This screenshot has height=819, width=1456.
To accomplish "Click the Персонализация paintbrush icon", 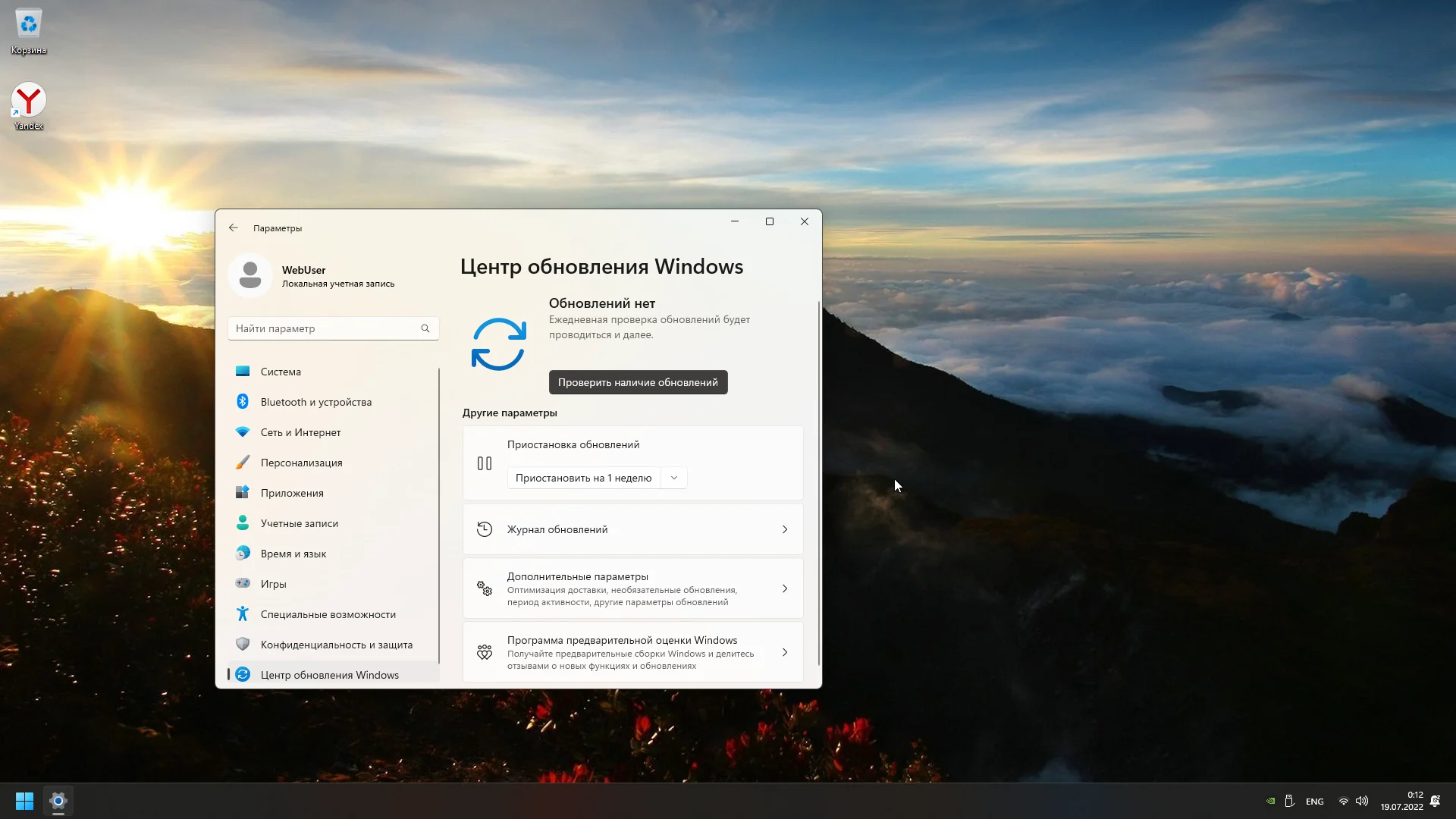I will [x=243, y=463].
